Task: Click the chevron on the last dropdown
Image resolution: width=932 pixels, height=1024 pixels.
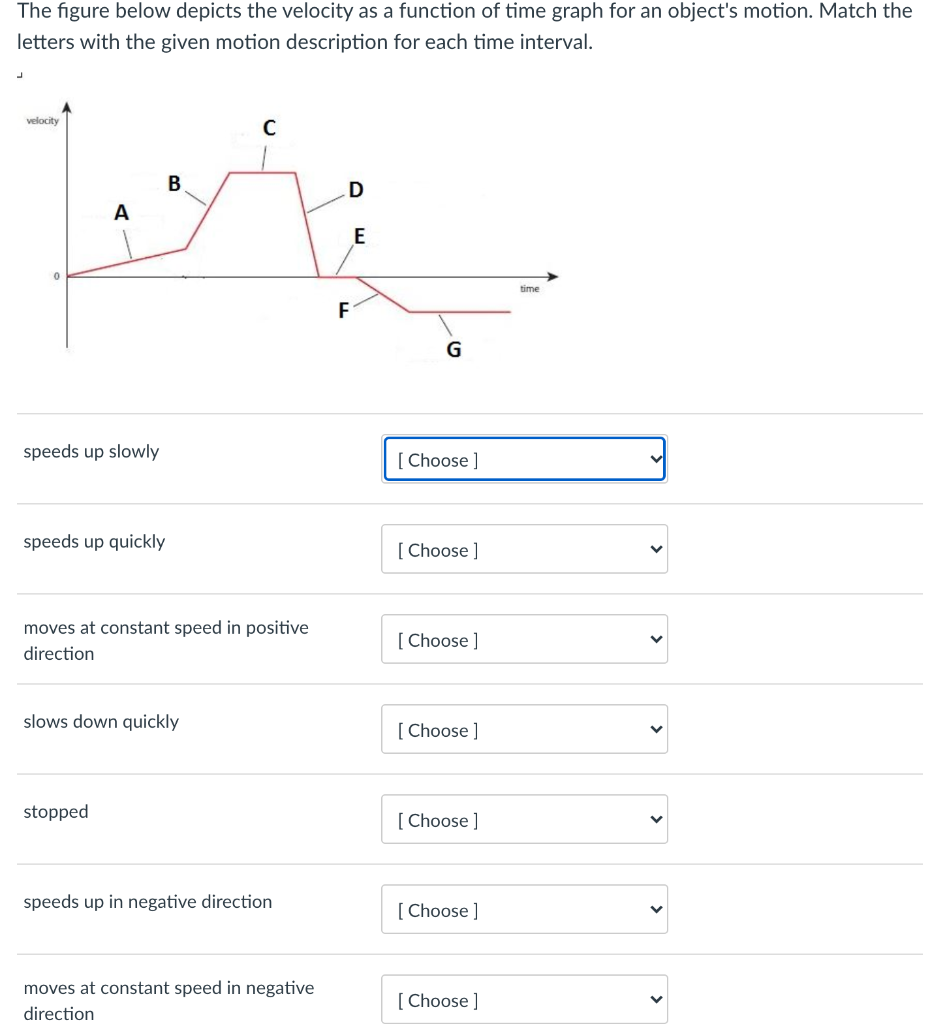Action: (x=655, y=998)
